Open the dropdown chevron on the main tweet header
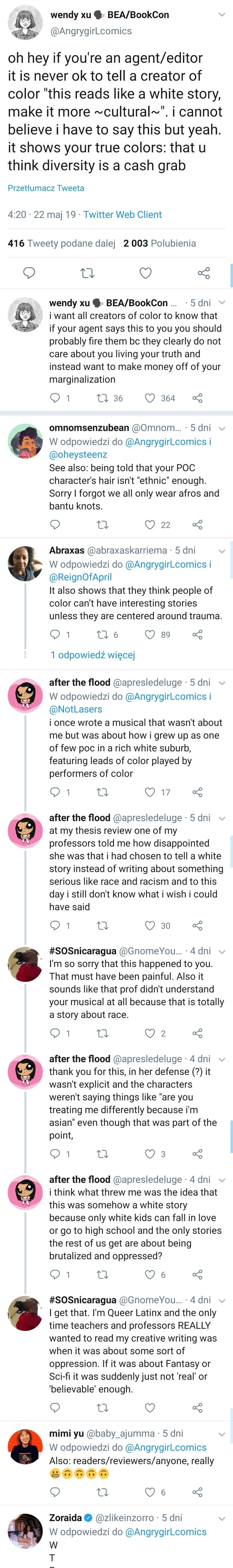 pyautogui.click(x=221, y=15)
